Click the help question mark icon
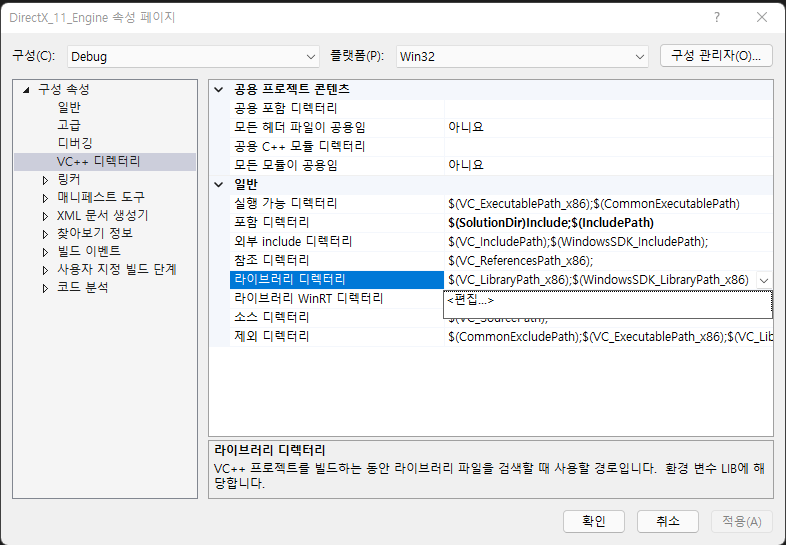This screenshot has width=786, height=545. tap(717, 18)
